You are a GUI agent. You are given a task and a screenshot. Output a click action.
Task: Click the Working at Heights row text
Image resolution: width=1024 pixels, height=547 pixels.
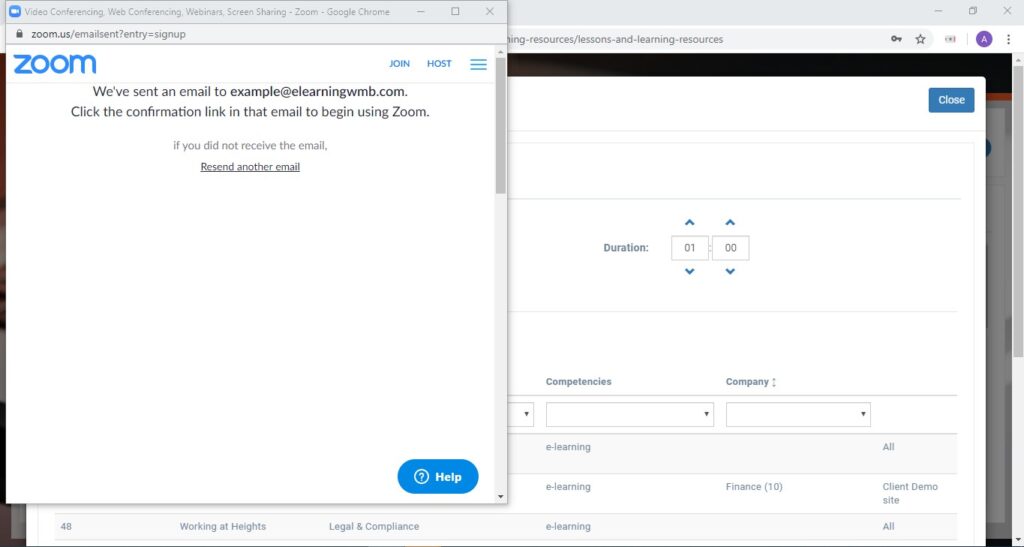(x=223, y=526)
